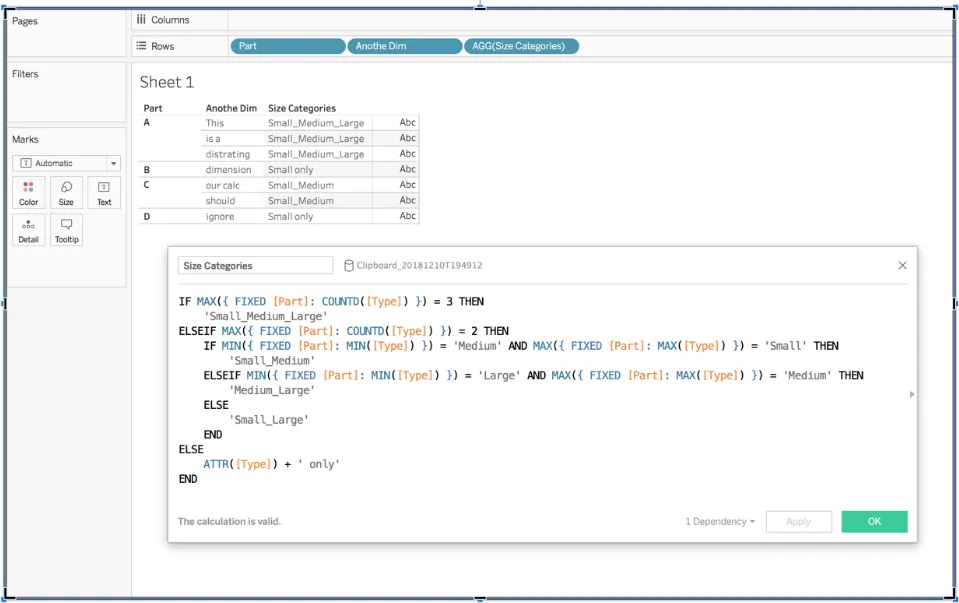Click the clipboard icon beside Clipboard_20181210T194912

348,265
